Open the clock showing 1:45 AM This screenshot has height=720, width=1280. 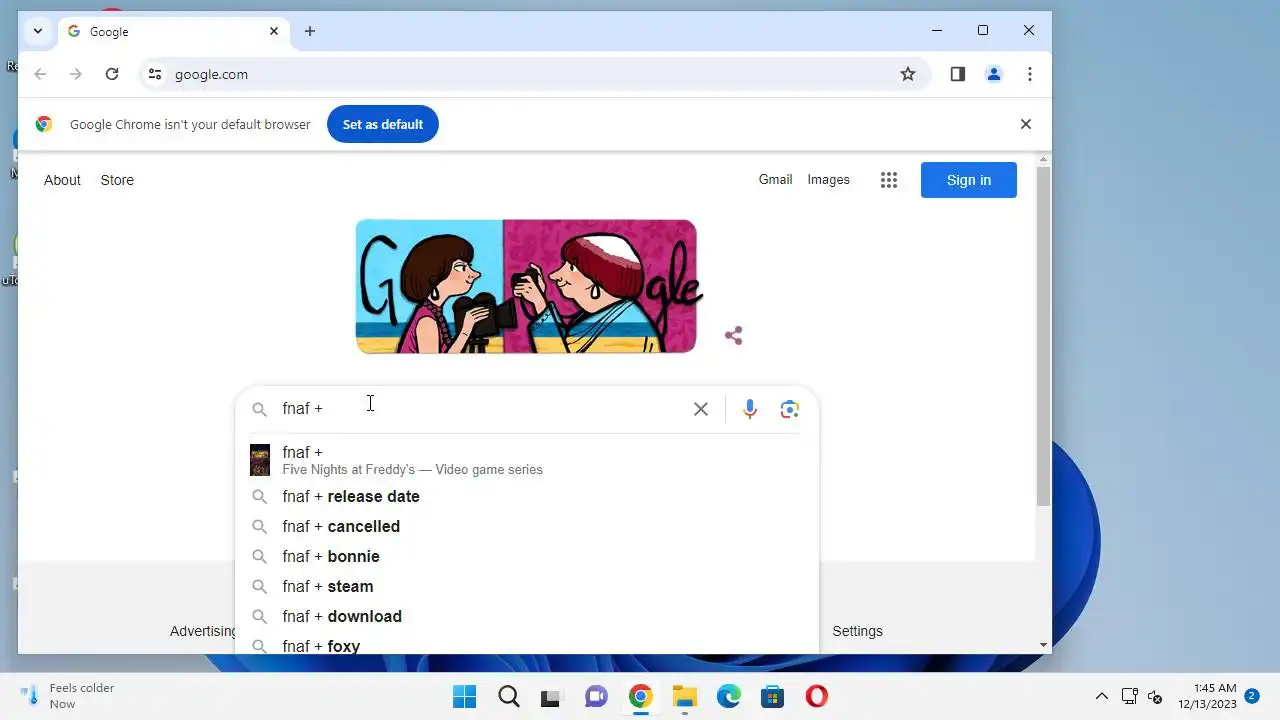click(x=1207, y=696)
